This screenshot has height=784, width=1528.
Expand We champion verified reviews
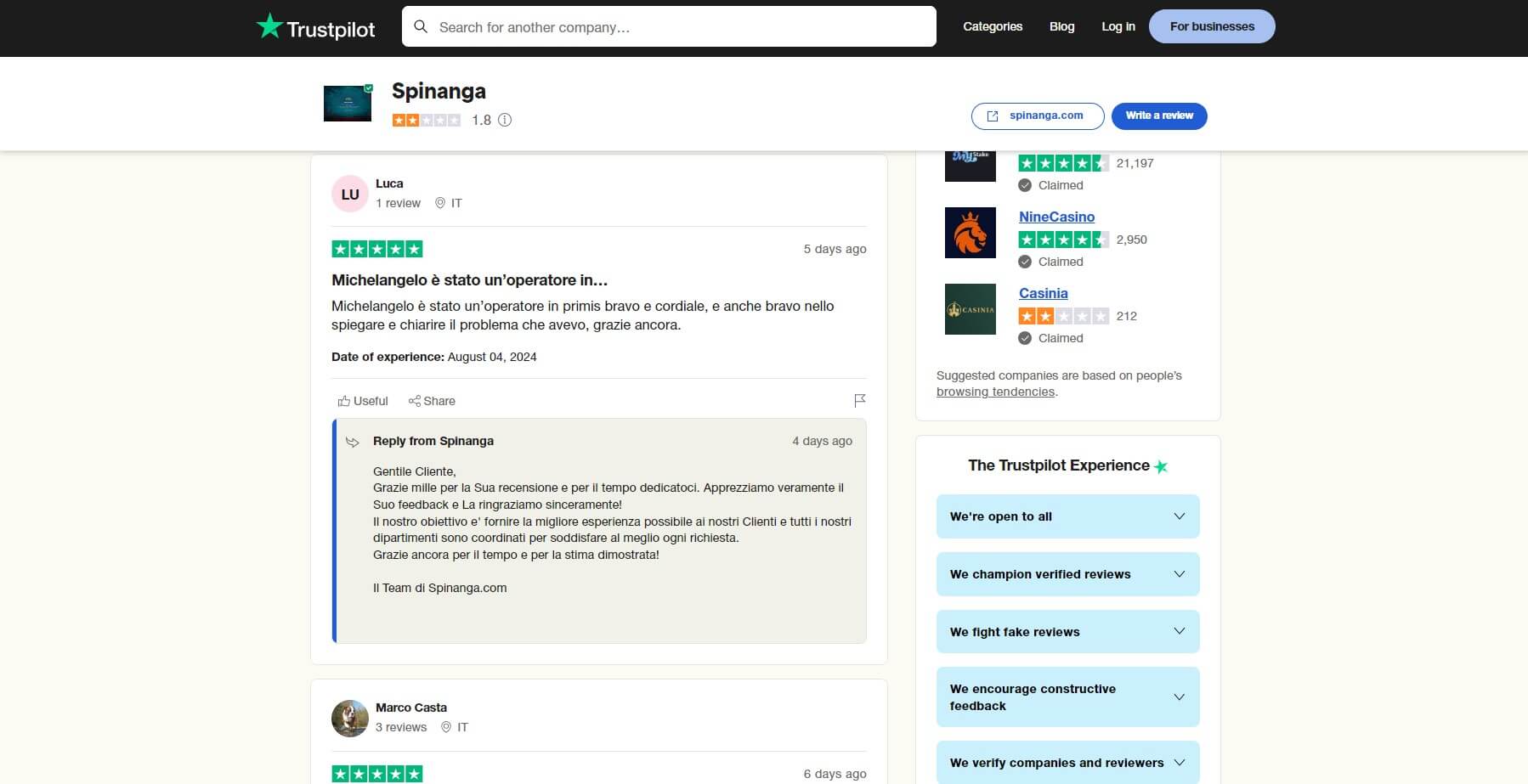[x=1067, y=573]
